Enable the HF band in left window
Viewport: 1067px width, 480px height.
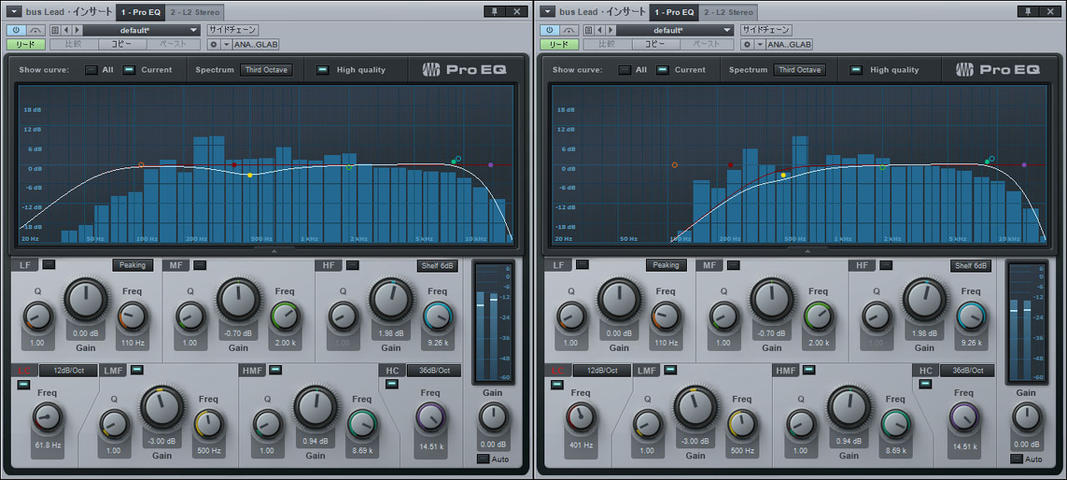tap(352, 265)
